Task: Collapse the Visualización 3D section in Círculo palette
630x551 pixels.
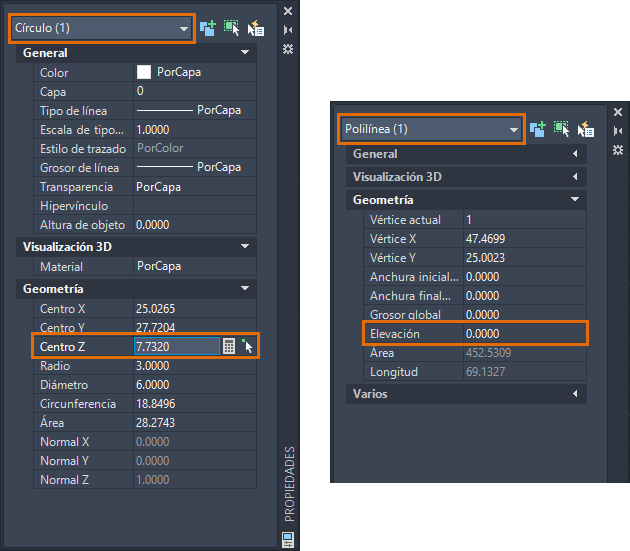Action: 245,246
